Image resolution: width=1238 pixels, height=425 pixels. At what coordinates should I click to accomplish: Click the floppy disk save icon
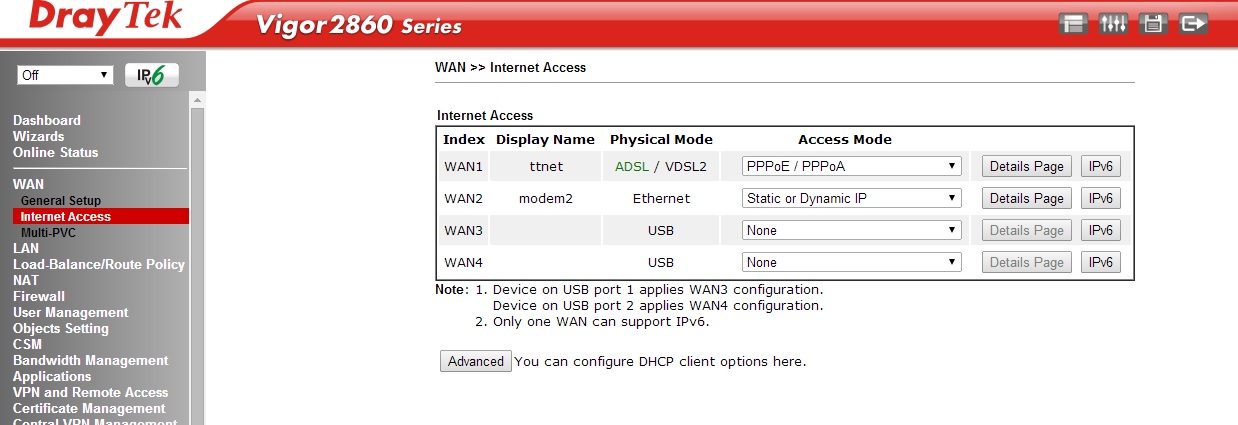click(1153, 24)
